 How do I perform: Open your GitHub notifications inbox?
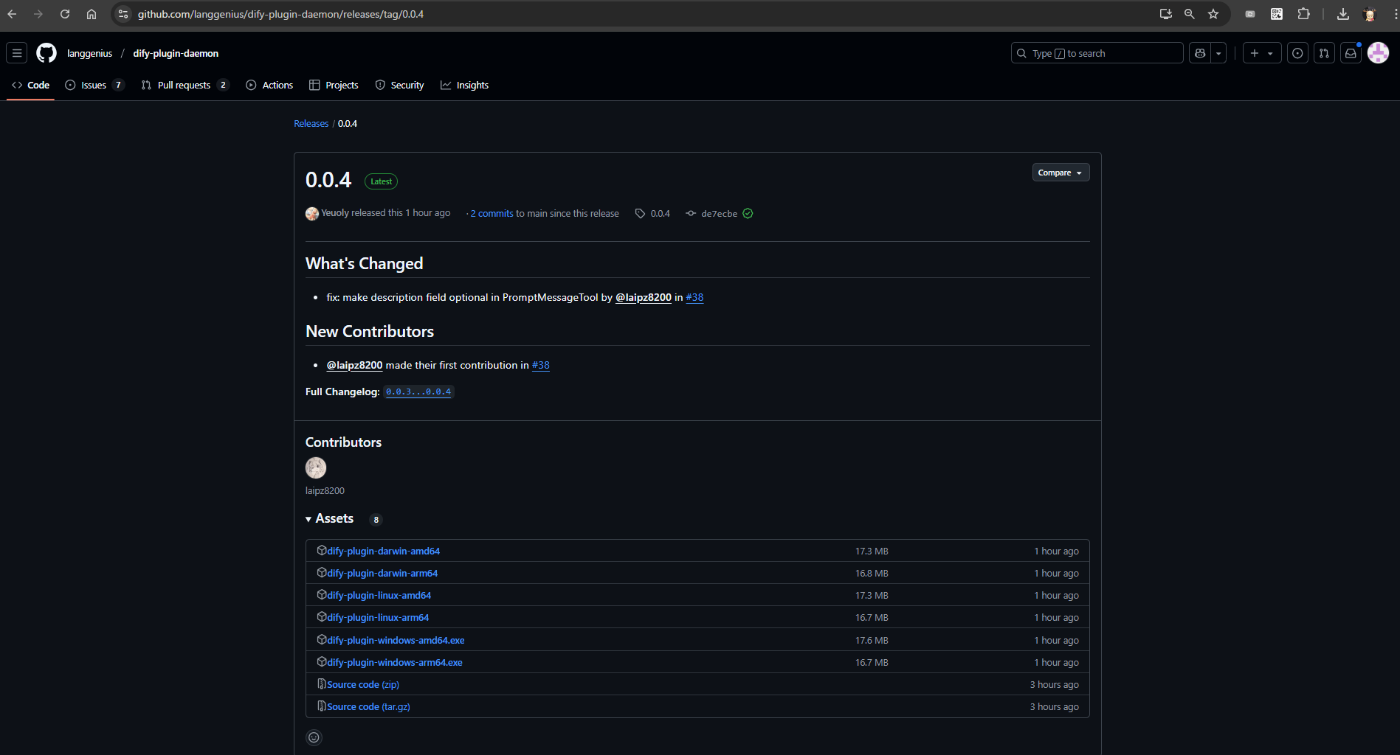(x=1350, y=52)
